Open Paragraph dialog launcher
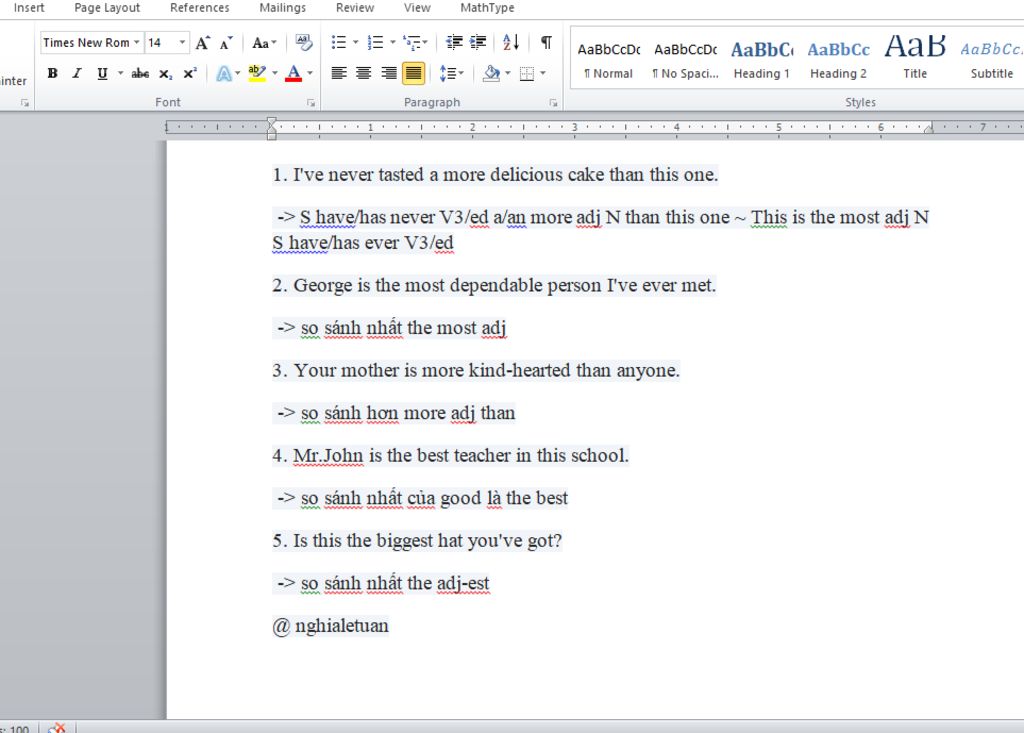This screenshot has height=733, width=1024. [x=553, y=103]
